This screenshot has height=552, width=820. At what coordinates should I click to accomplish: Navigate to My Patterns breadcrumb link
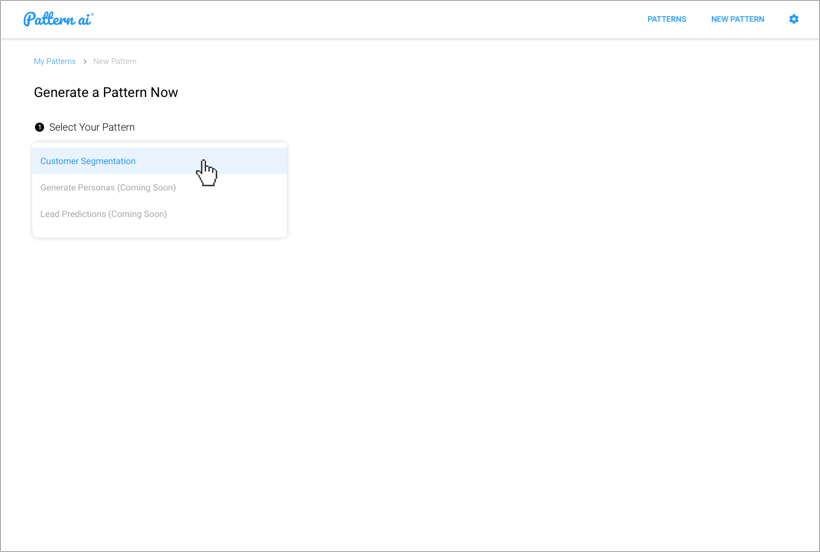point(54,62)
